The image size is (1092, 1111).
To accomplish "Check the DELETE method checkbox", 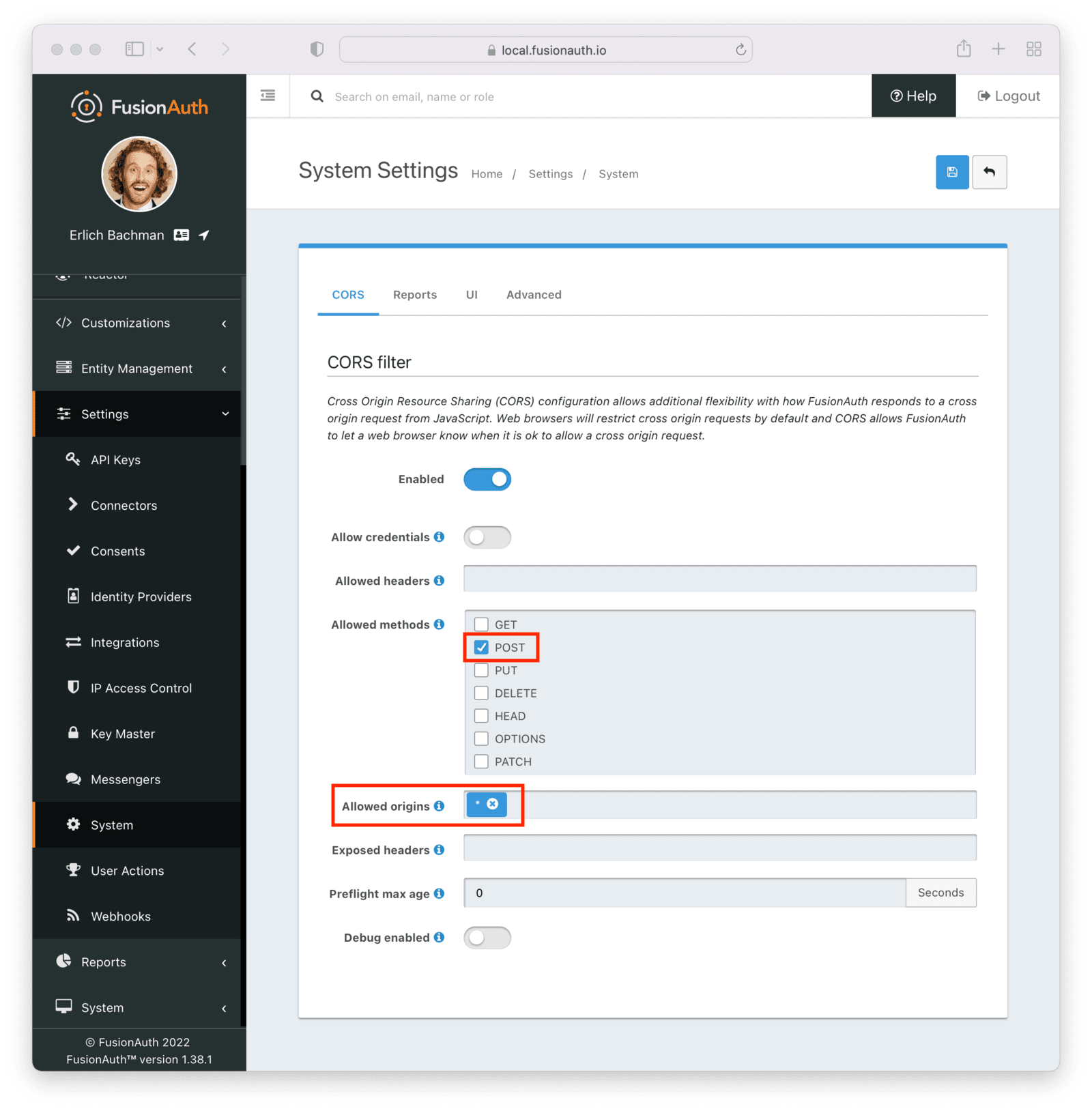I will pyautogui.click(x=481, y=693).
